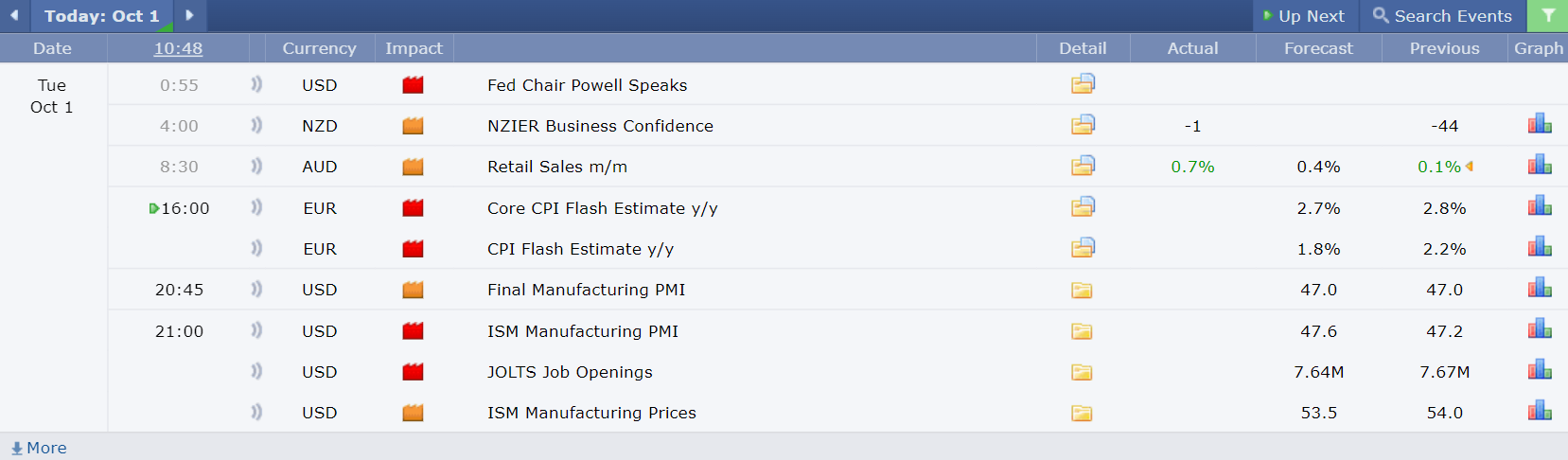Toggle sound alert for ISM Manufacturing PMI
The height and width of the screenshot is (460, 1568).
tap(256, 330)
